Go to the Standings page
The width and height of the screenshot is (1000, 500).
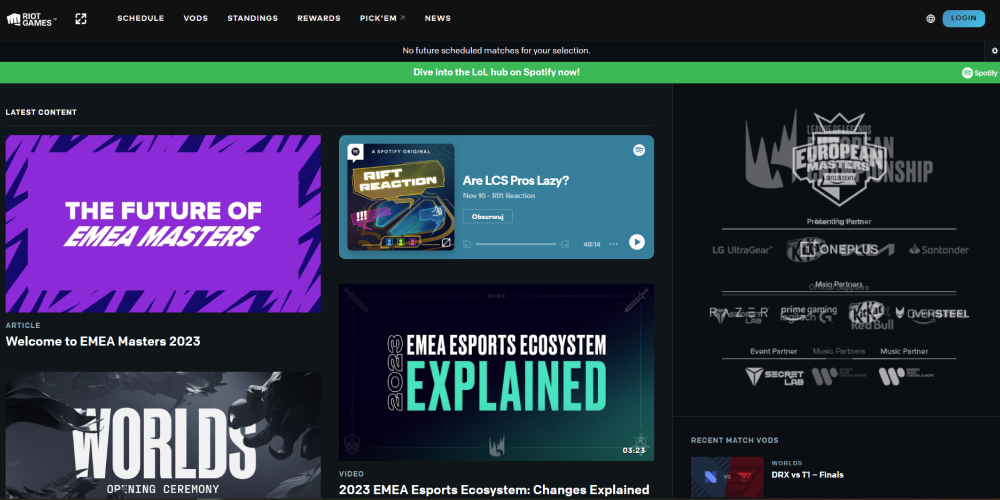[253, 18]
